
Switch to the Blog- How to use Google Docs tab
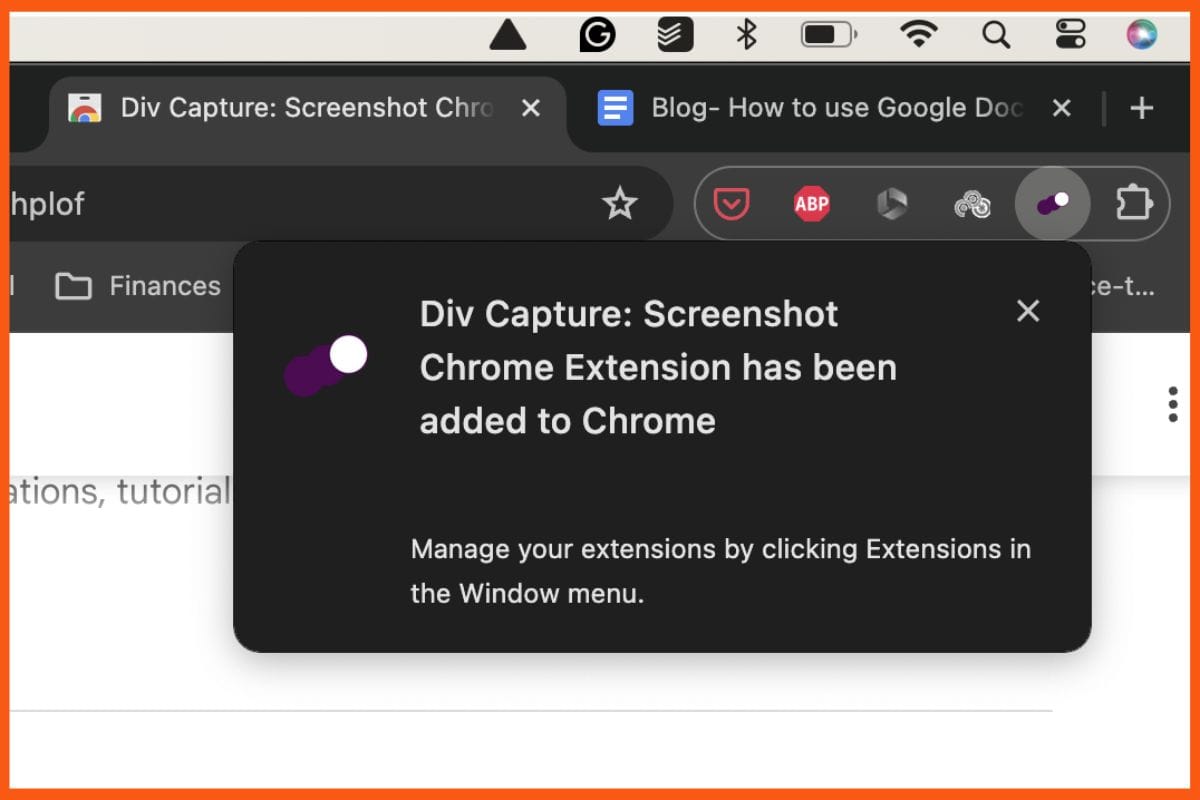click(836, 108)
